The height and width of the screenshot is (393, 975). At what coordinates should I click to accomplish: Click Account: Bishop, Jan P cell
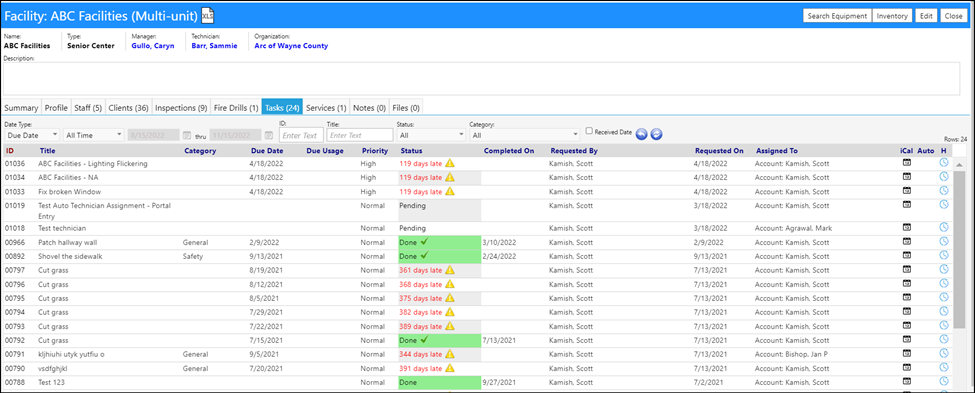coord(792,354)
